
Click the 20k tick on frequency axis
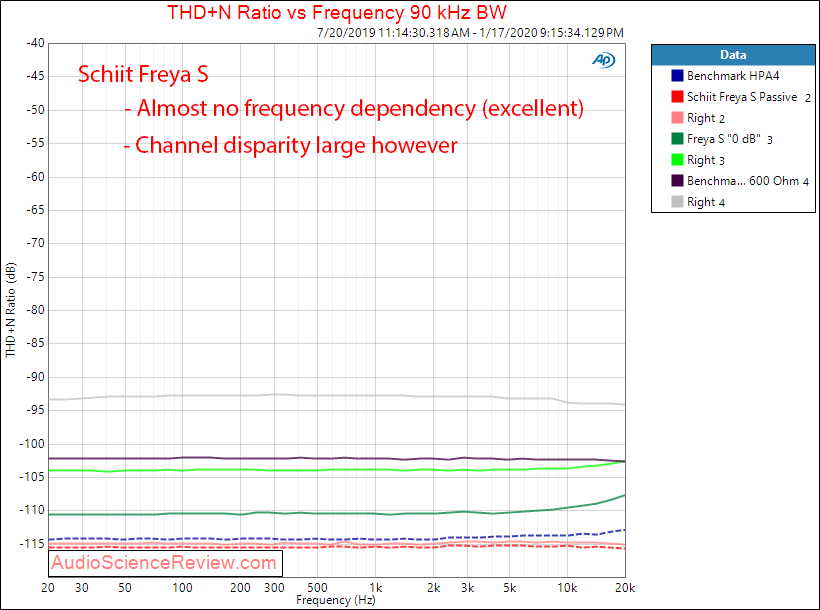(x=624, y=588)
